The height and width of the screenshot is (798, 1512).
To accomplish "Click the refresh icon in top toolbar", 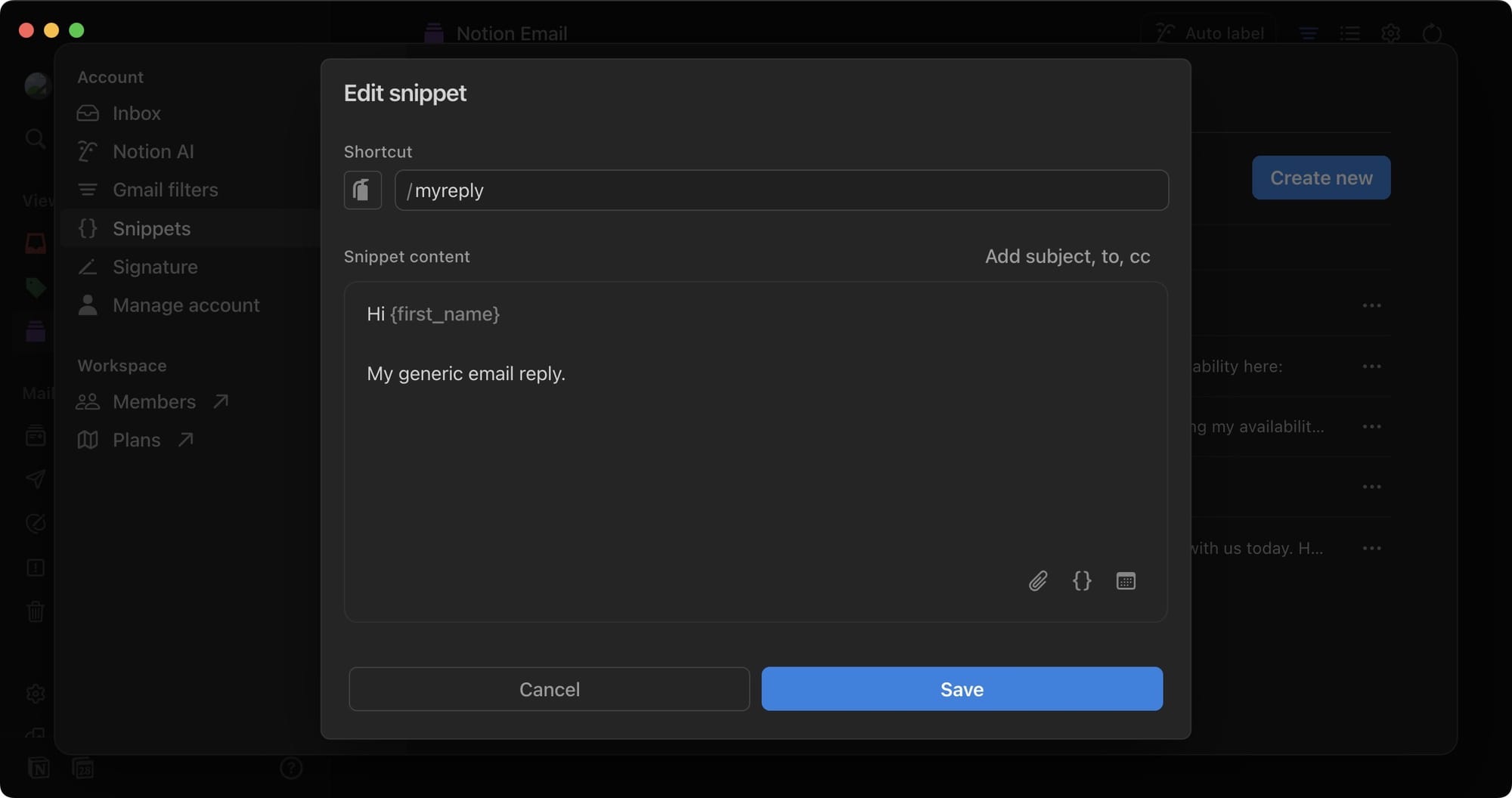I will coord(1432,33).
